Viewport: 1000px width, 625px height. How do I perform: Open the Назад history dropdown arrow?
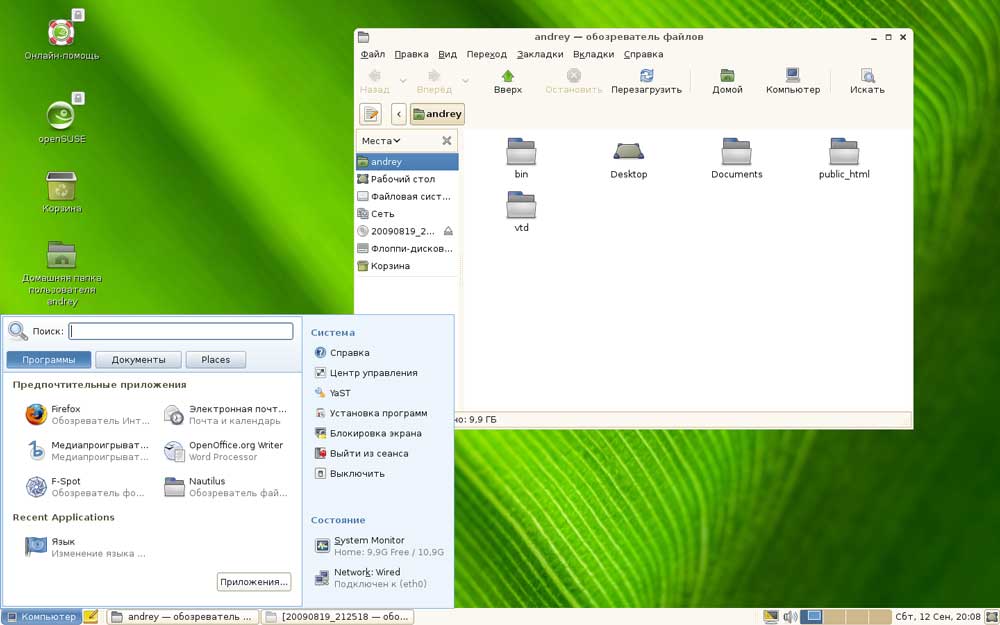(x=403, y=80)
